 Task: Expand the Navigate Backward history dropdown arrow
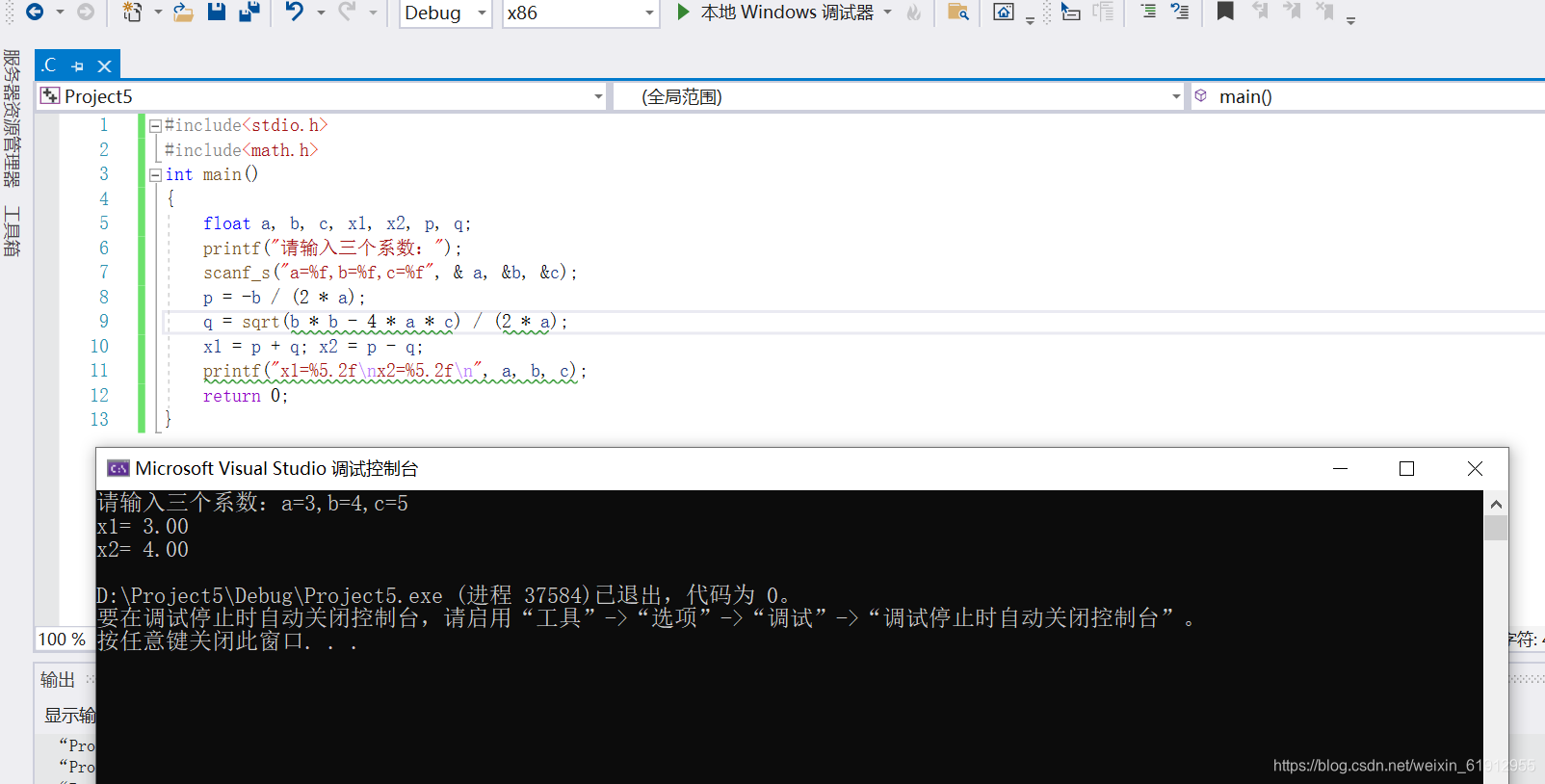60,13
